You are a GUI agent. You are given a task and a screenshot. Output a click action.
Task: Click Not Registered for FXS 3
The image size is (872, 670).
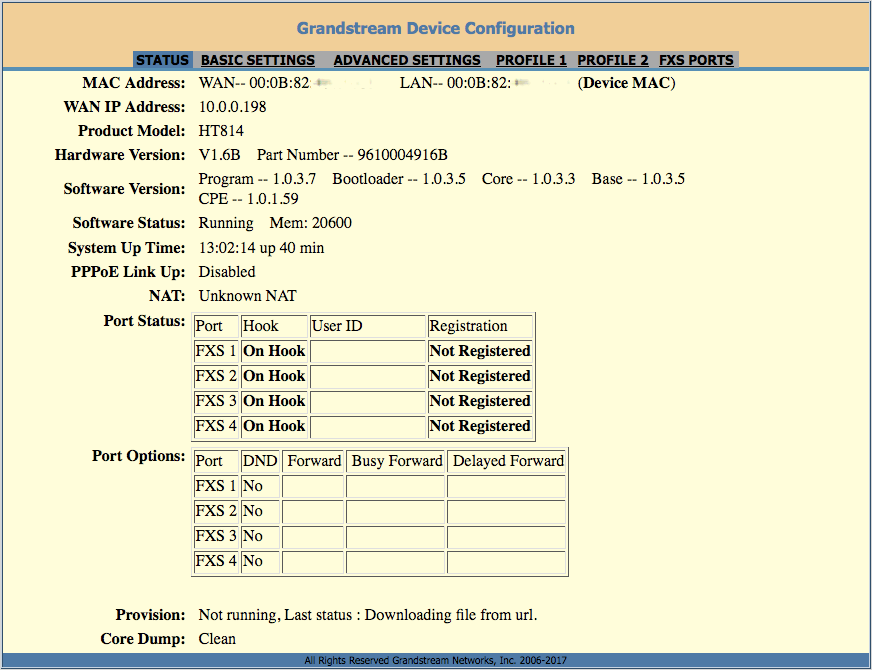[x=480, y=401]
